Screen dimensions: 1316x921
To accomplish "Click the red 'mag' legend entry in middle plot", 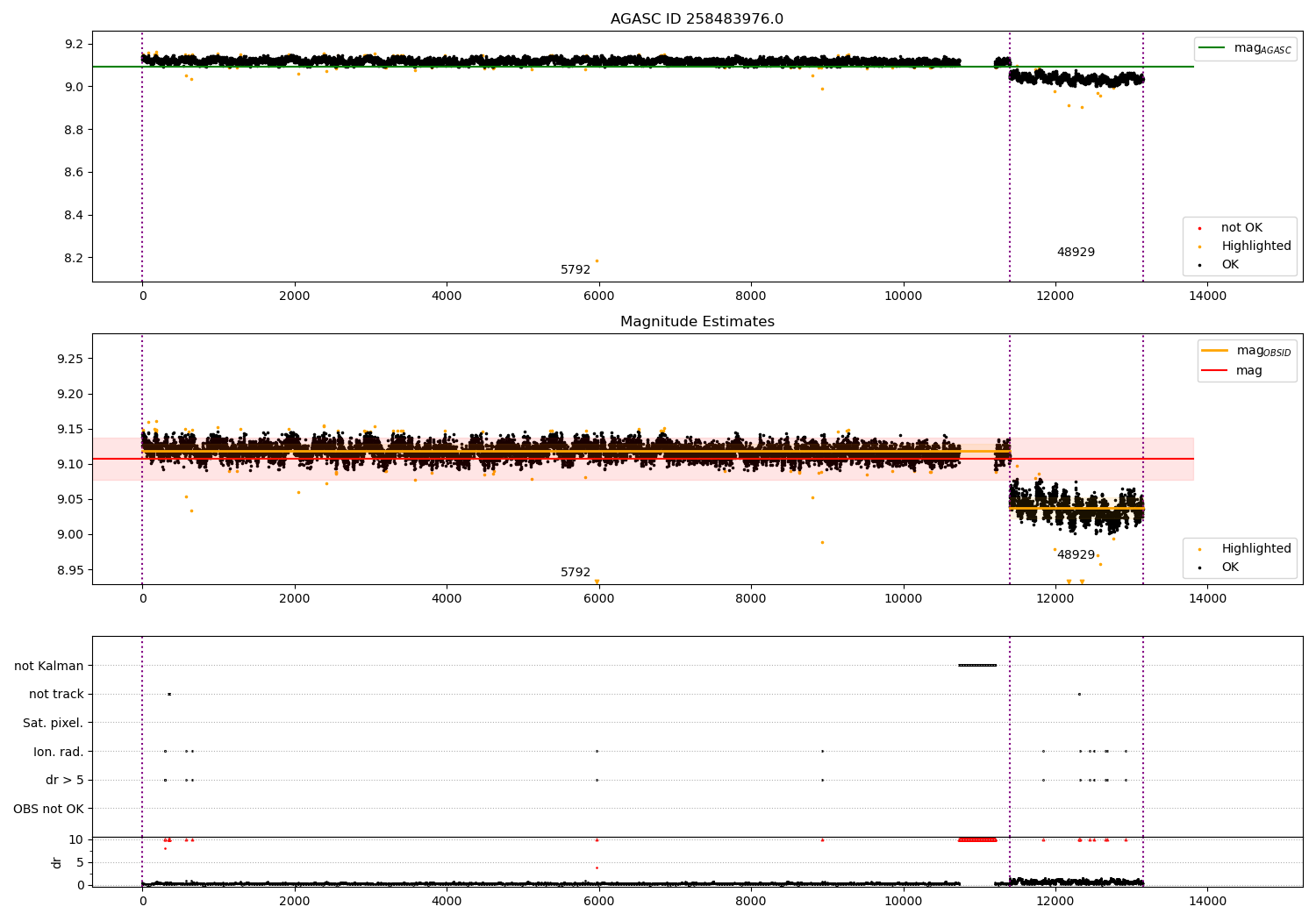I will [1233, 371].
